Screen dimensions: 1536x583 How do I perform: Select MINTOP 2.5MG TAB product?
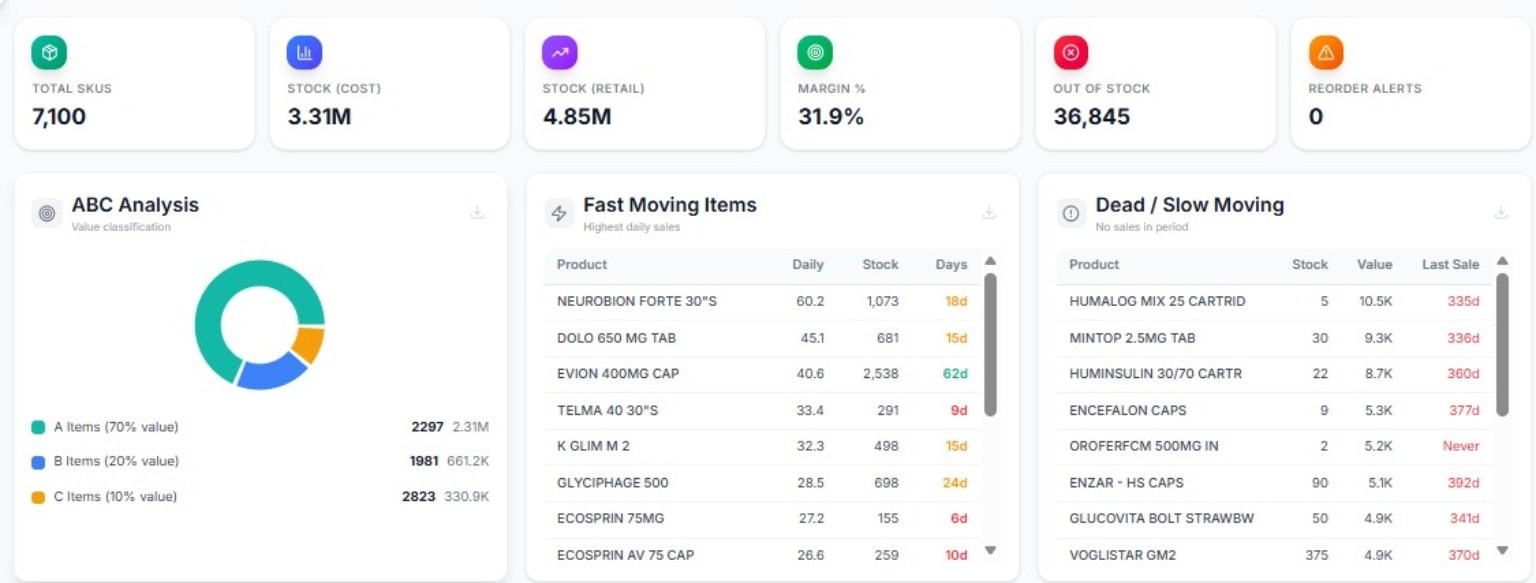click(x=1132, y=338)
